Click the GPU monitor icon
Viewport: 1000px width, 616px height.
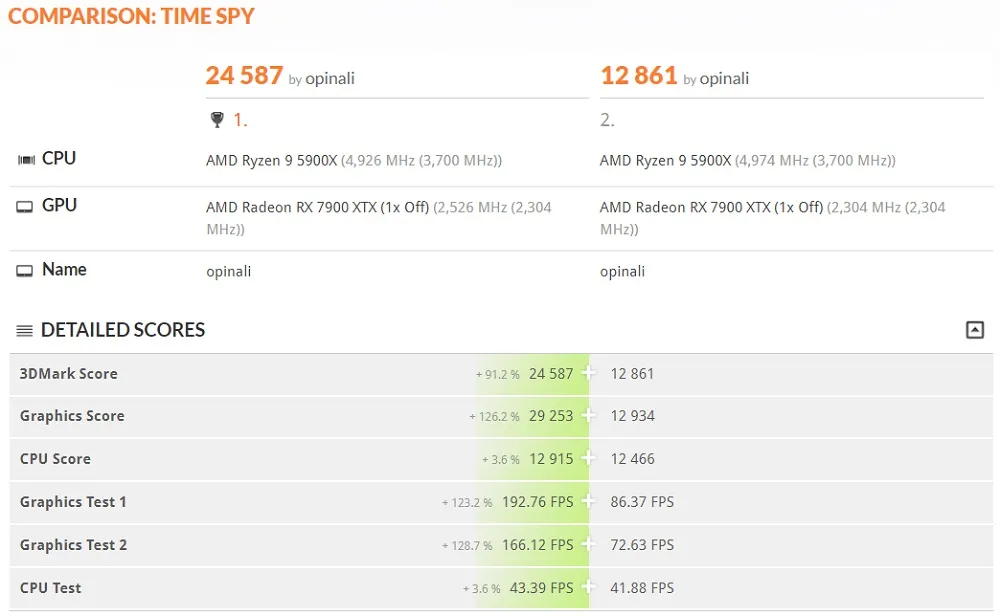[24, 207]
